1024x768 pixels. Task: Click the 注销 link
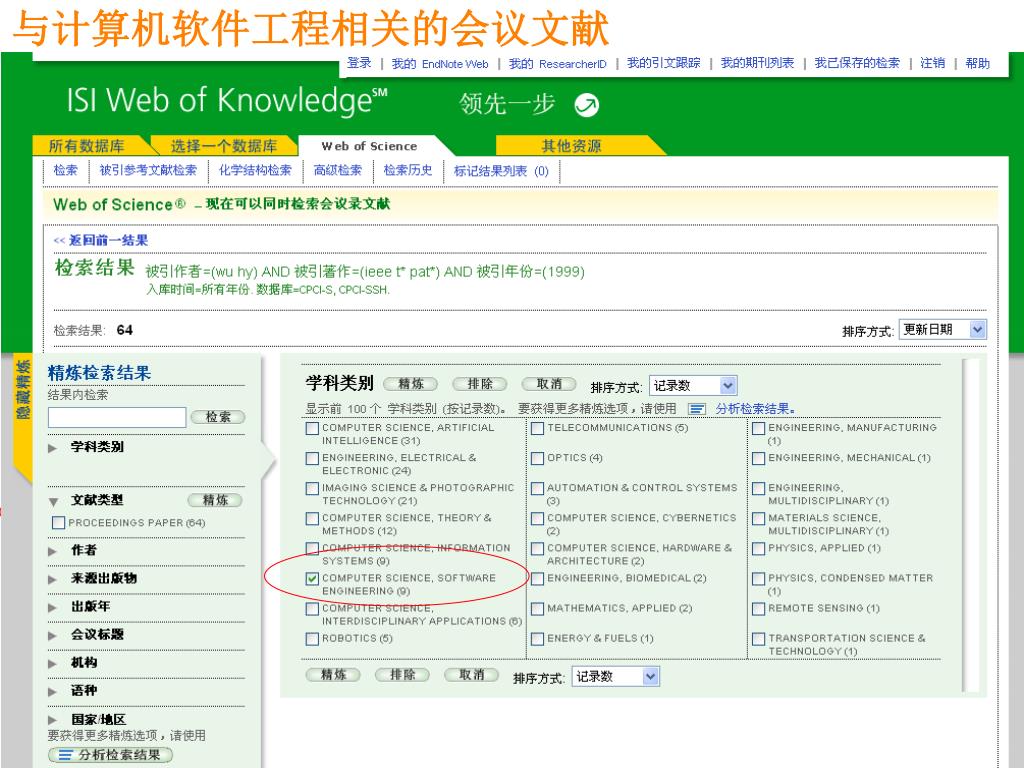pyautogui.click(x=933, y=63)
